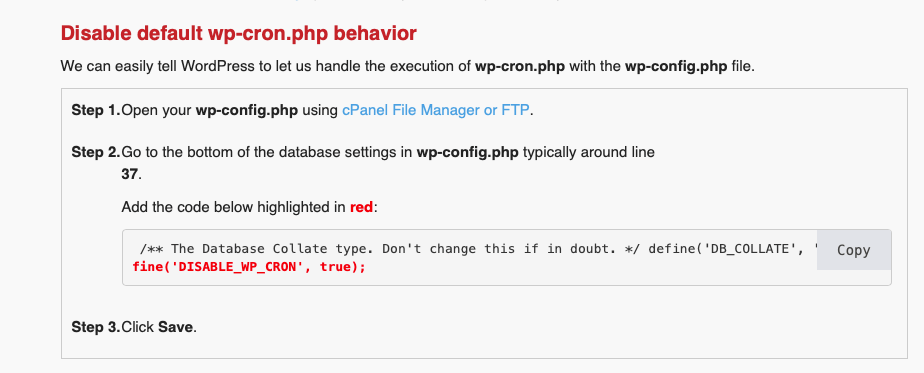
Task: Click bold wp-cron.php in intro sentence
Action: coord(520,66)
